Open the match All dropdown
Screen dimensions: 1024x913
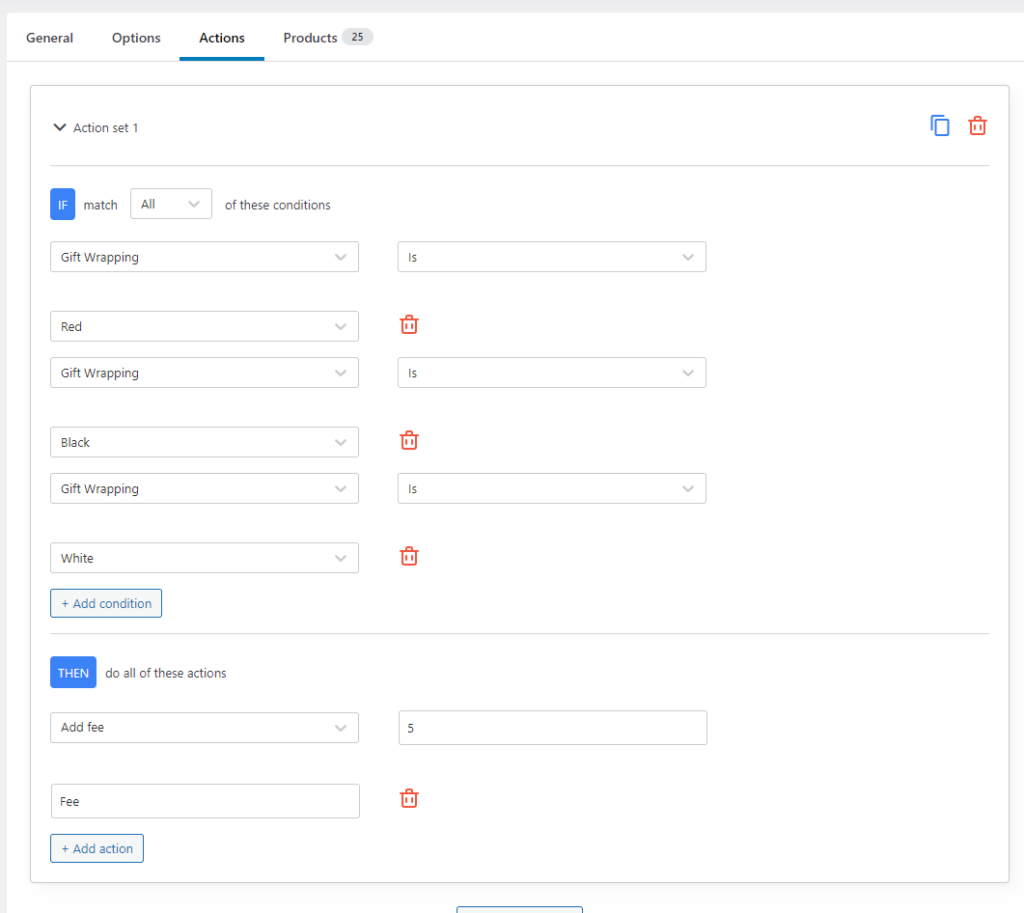tap(171, 204)
